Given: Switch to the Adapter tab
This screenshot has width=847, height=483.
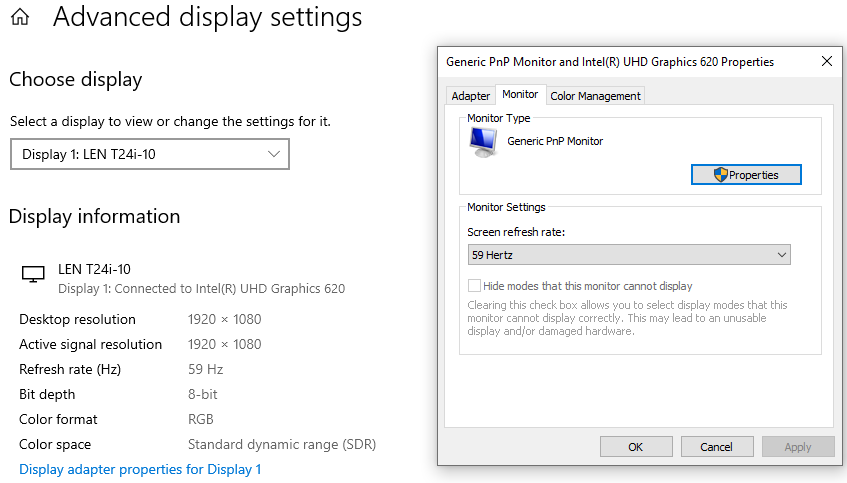Looking at the screenshot, I should point(471,96).
